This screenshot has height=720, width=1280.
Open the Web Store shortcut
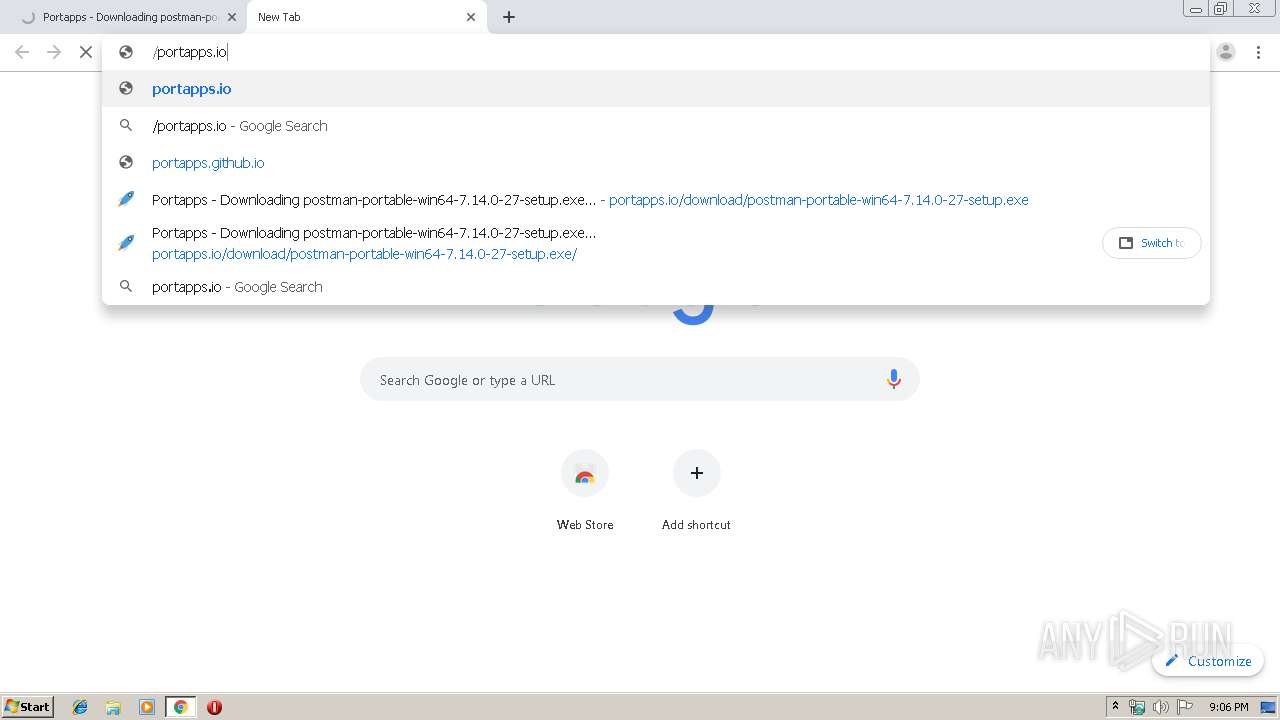[585, 491]
